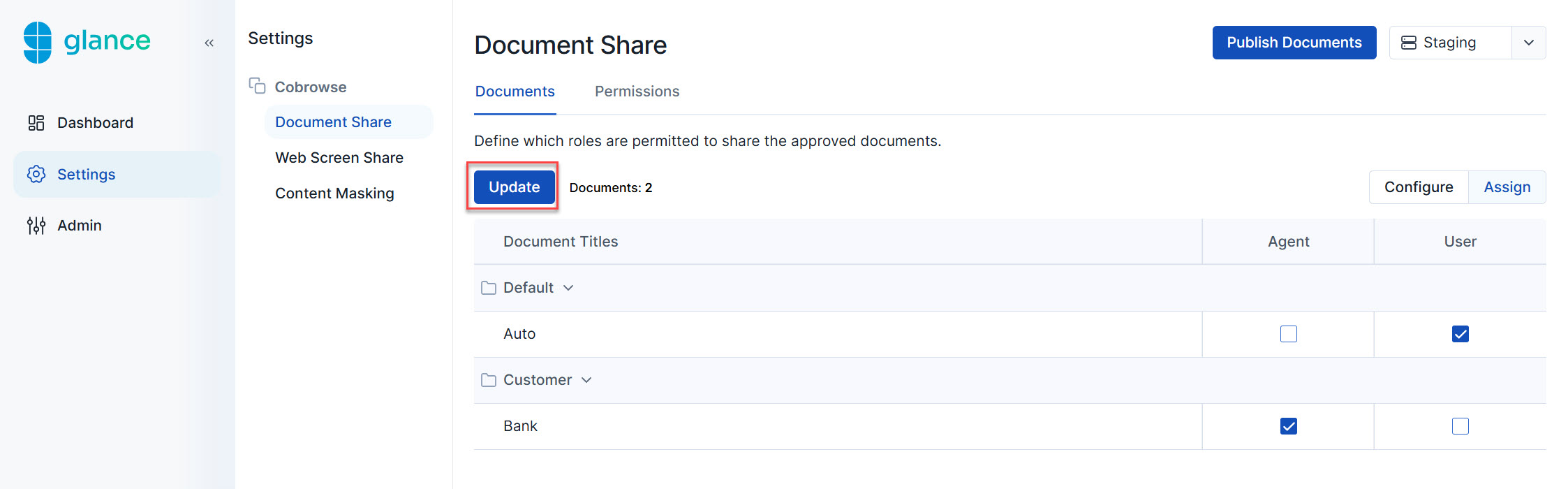Collapse the Default folder chevron
Image resolution: width=1568 pixels, height=489 pixels.
(x=568, y=288)
